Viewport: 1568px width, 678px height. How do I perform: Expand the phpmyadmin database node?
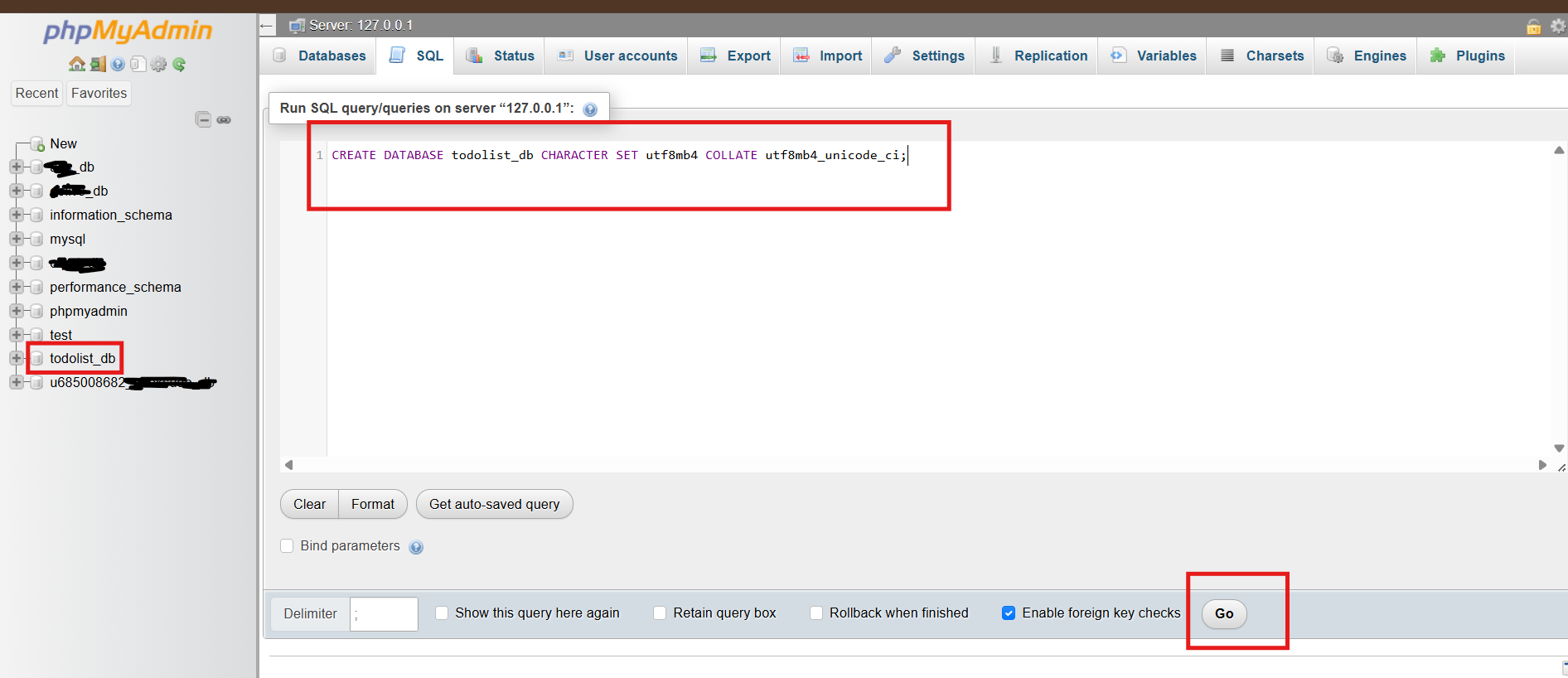coord(16,311)
